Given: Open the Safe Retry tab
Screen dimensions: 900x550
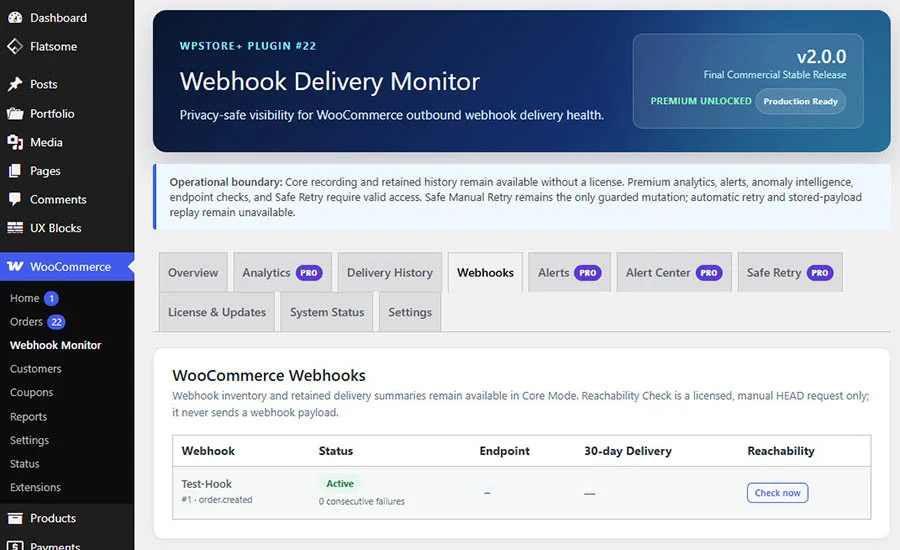Looking at the screenshot, I should [x=790, y=273].
